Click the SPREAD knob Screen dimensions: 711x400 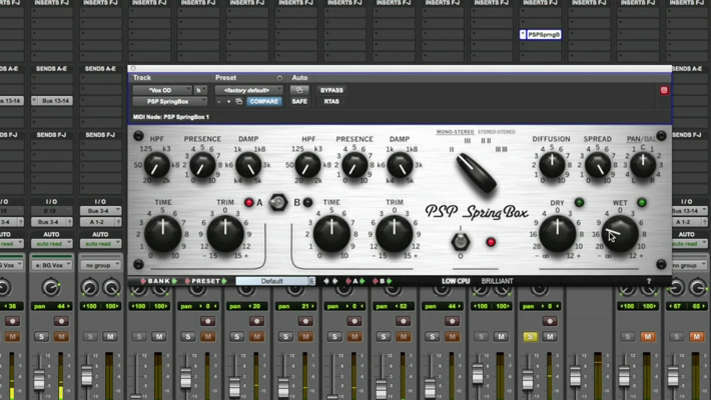[598, 165]
